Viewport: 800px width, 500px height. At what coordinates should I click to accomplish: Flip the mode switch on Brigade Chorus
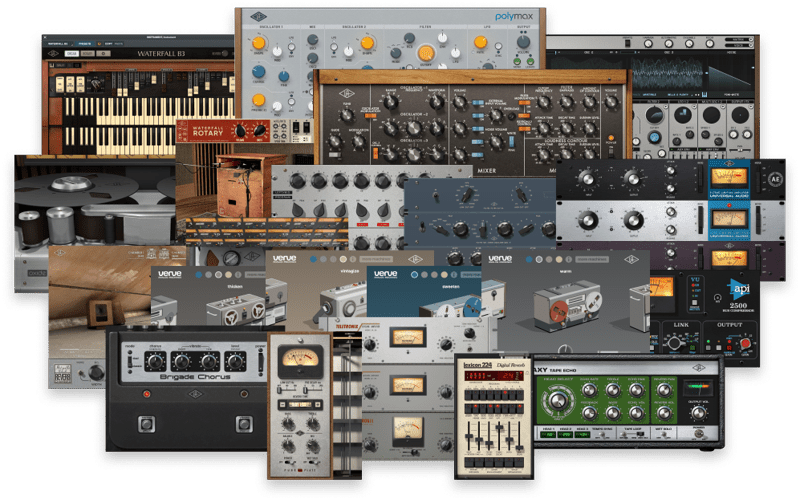point(129,361)
